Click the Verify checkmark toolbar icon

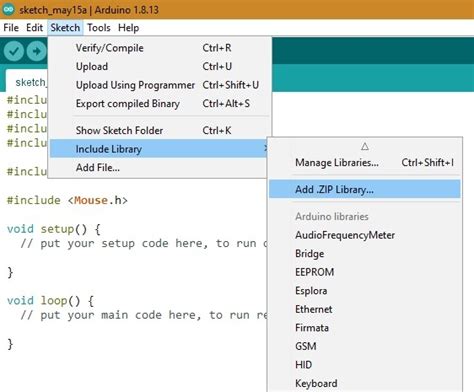click(14, 51)
